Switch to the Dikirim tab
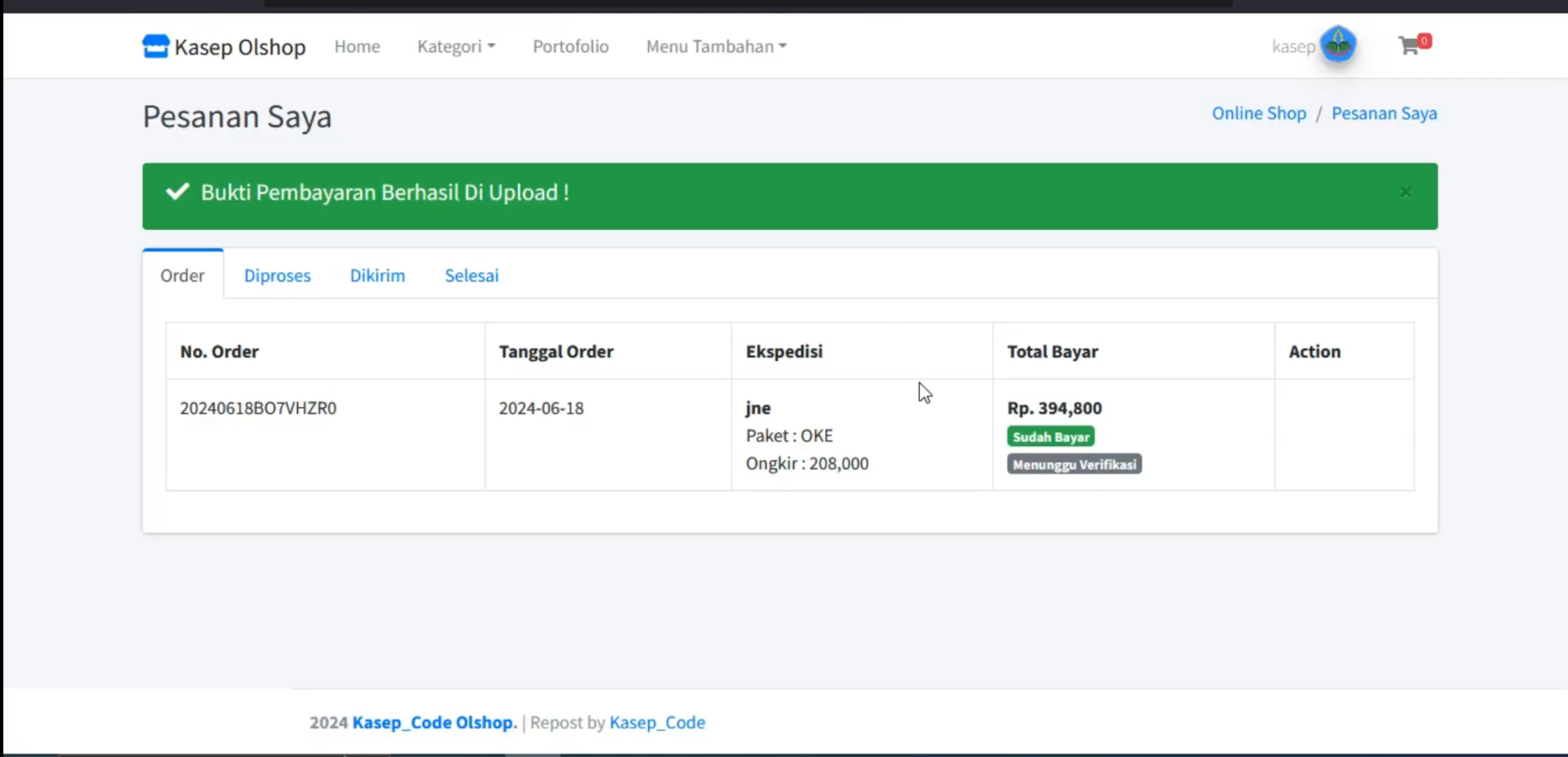This screenshot has width=1568, height=757. pyautogui.click(x=377, y=275)
